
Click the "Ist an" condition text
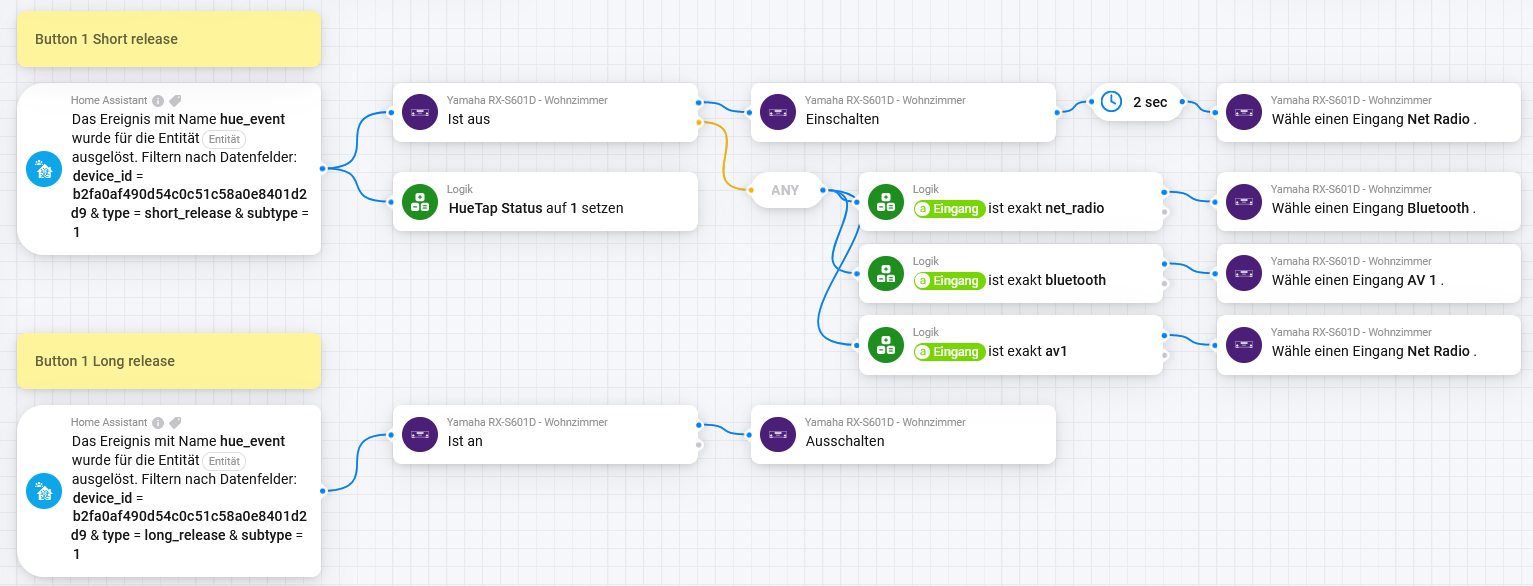pos(465,441)
